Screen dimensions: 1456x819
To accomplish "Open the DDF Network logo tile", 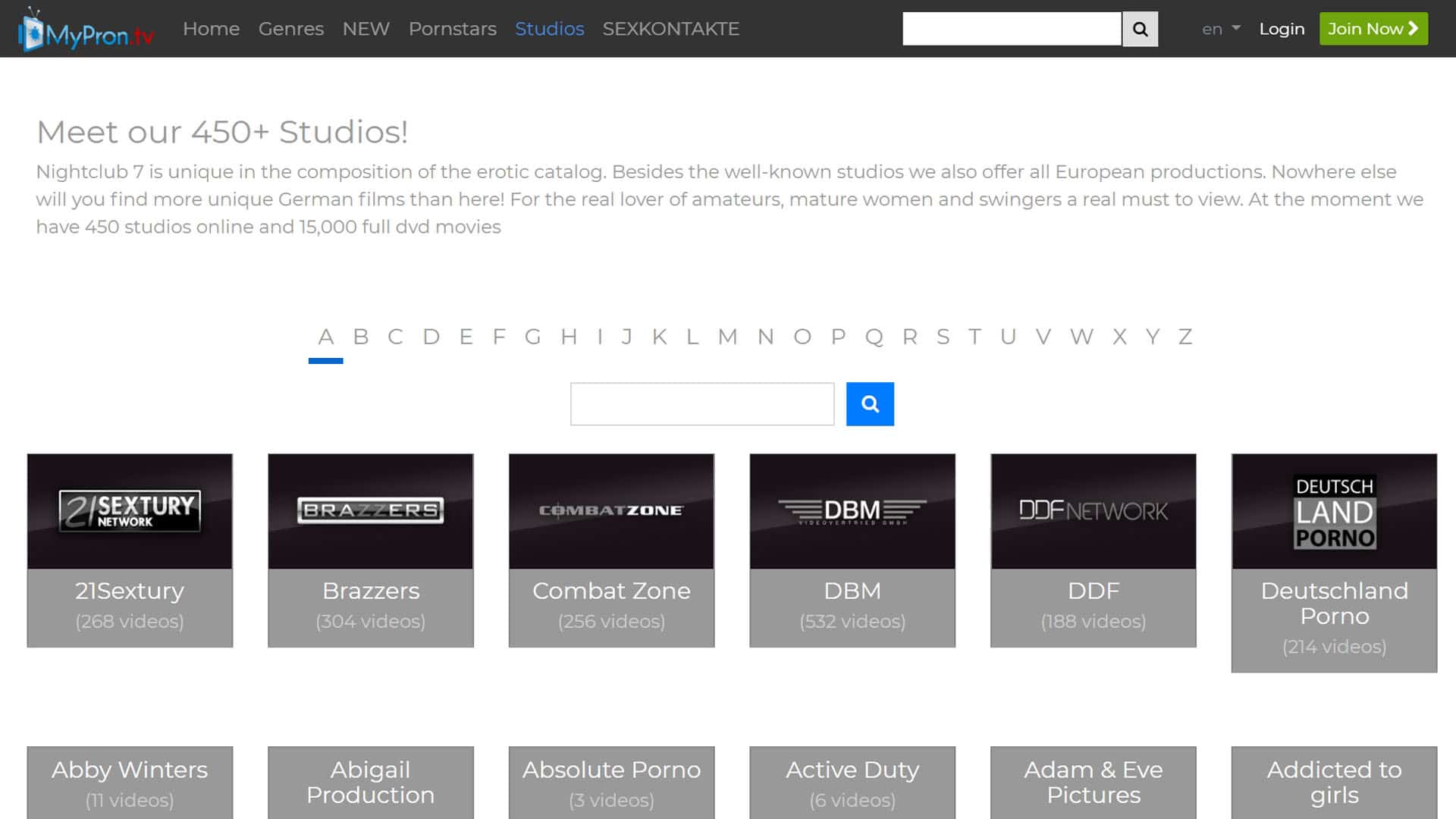I will pos(1093,511).
